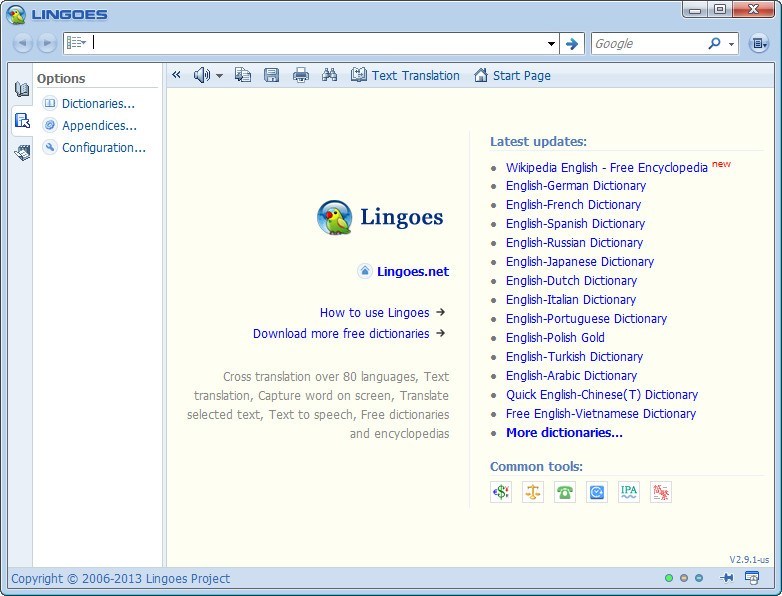
Task: Open English-German Dictionary link
Action: pos(576,186)
